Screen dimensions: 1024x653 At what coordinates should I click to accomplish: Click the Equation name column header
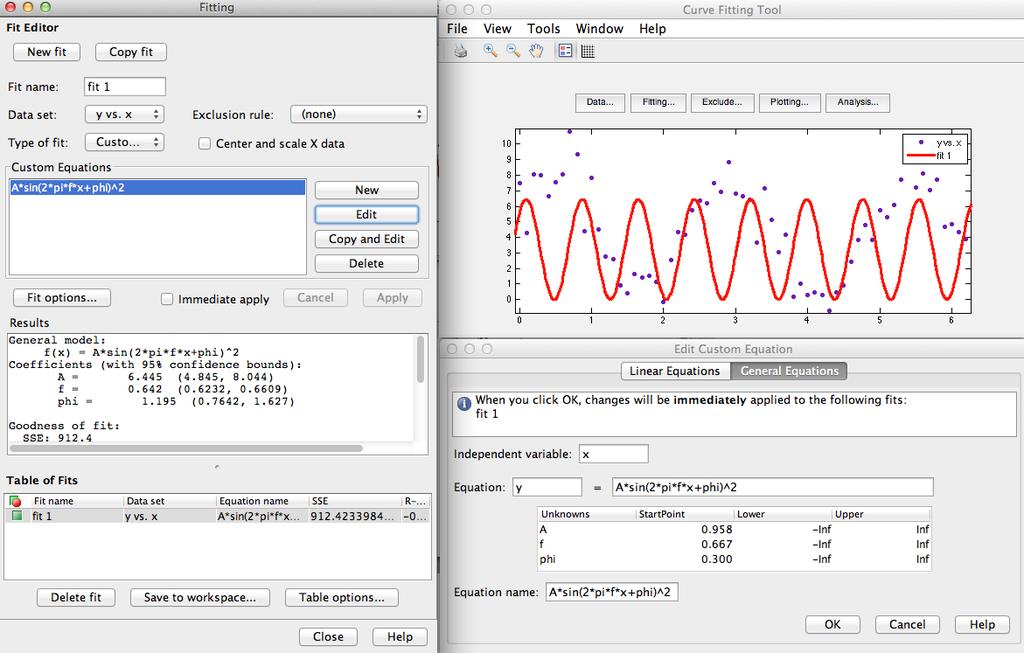point(262,502)
